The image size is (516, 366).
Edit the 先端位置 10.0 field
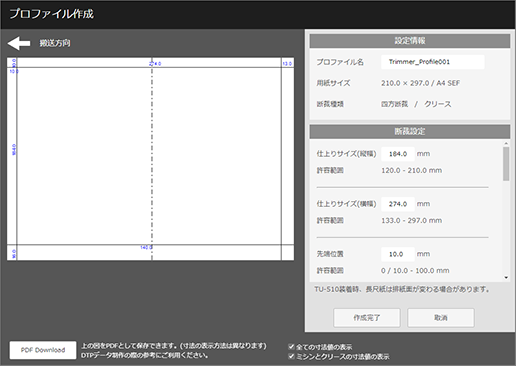point(398,254)
